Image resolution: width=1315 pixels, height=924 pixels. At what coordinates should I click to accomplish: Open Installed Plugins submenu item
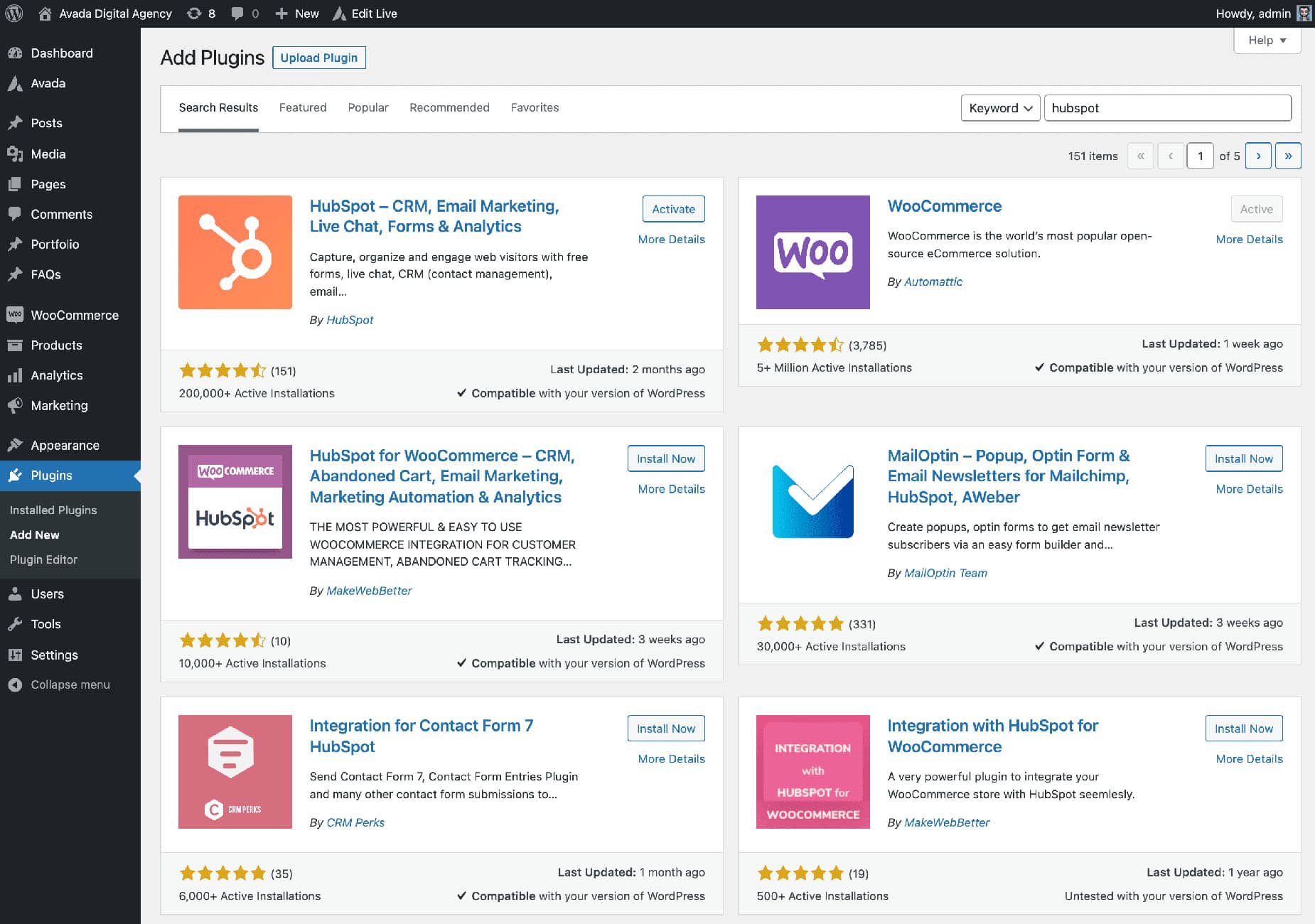click(x=53, y=510)
